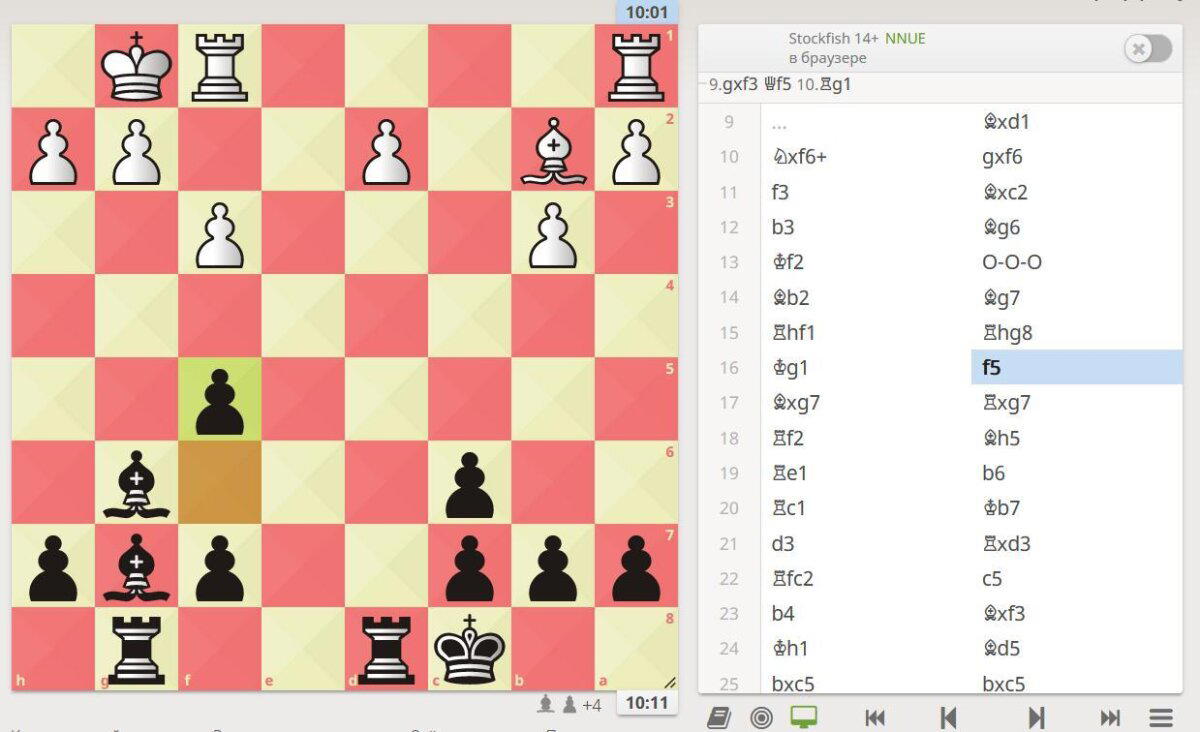Screen dimensions: 1200x732
Task: Go to move 12 Bg6
Action: pos(1076,227)
